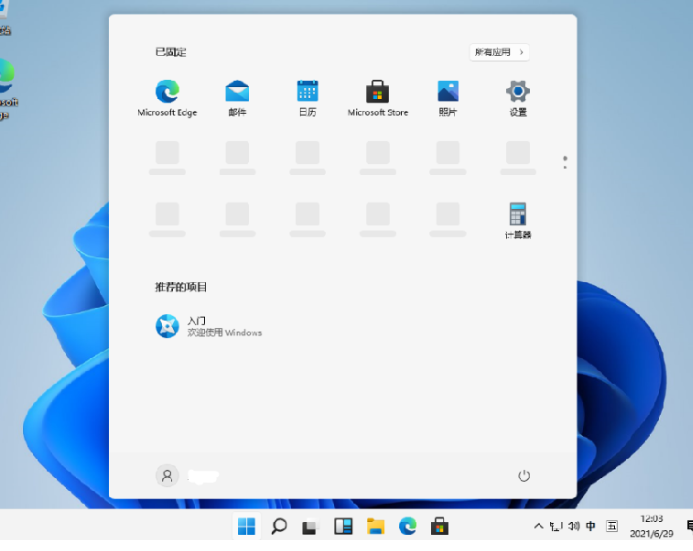Open clock showing 2021/6/29
Image resolution: width=693 pixels, height=551 pixels.
click(x=651, y=526)
